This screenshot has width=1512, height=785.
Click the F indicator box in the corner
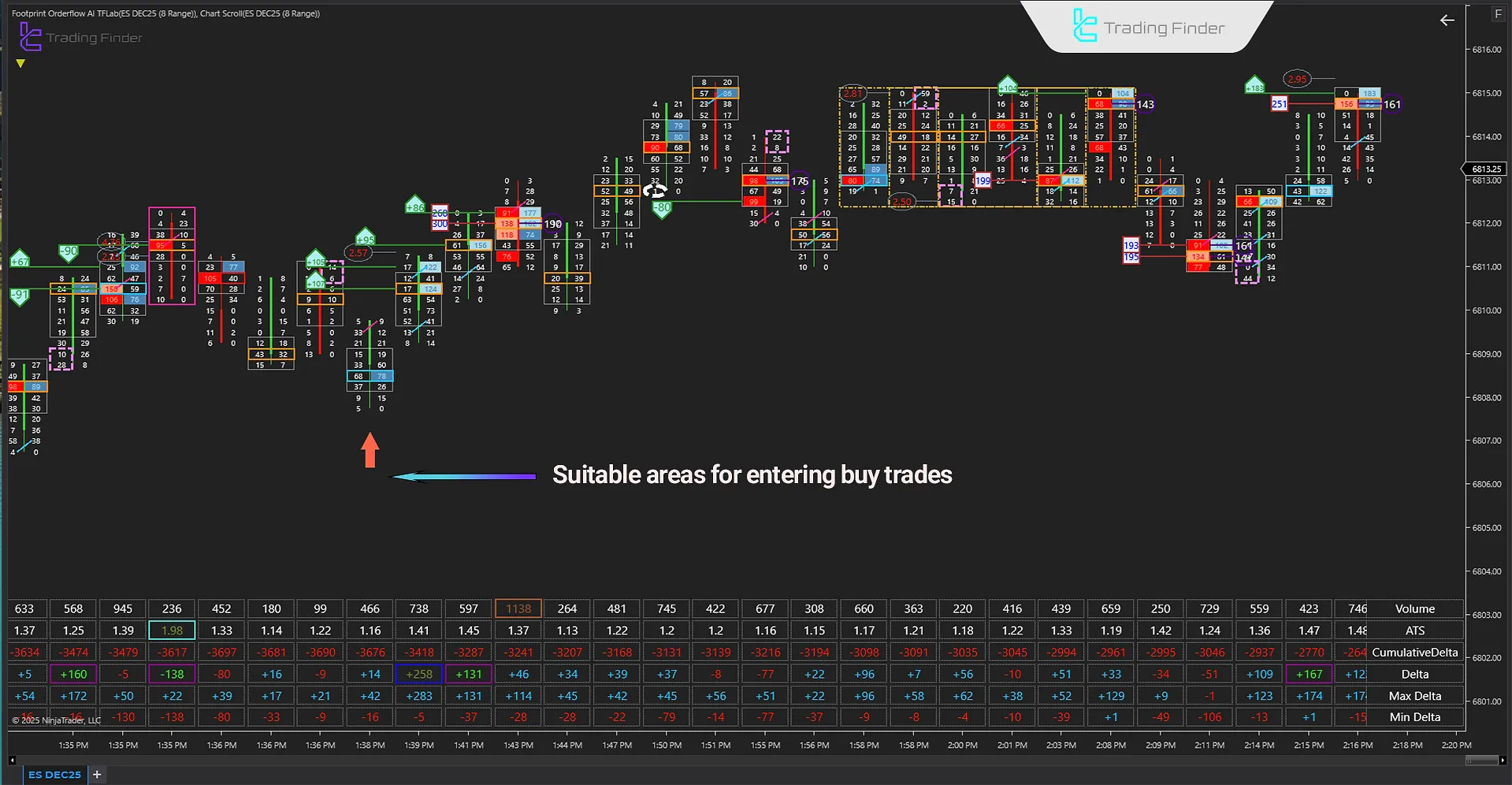click(1498, 14)
